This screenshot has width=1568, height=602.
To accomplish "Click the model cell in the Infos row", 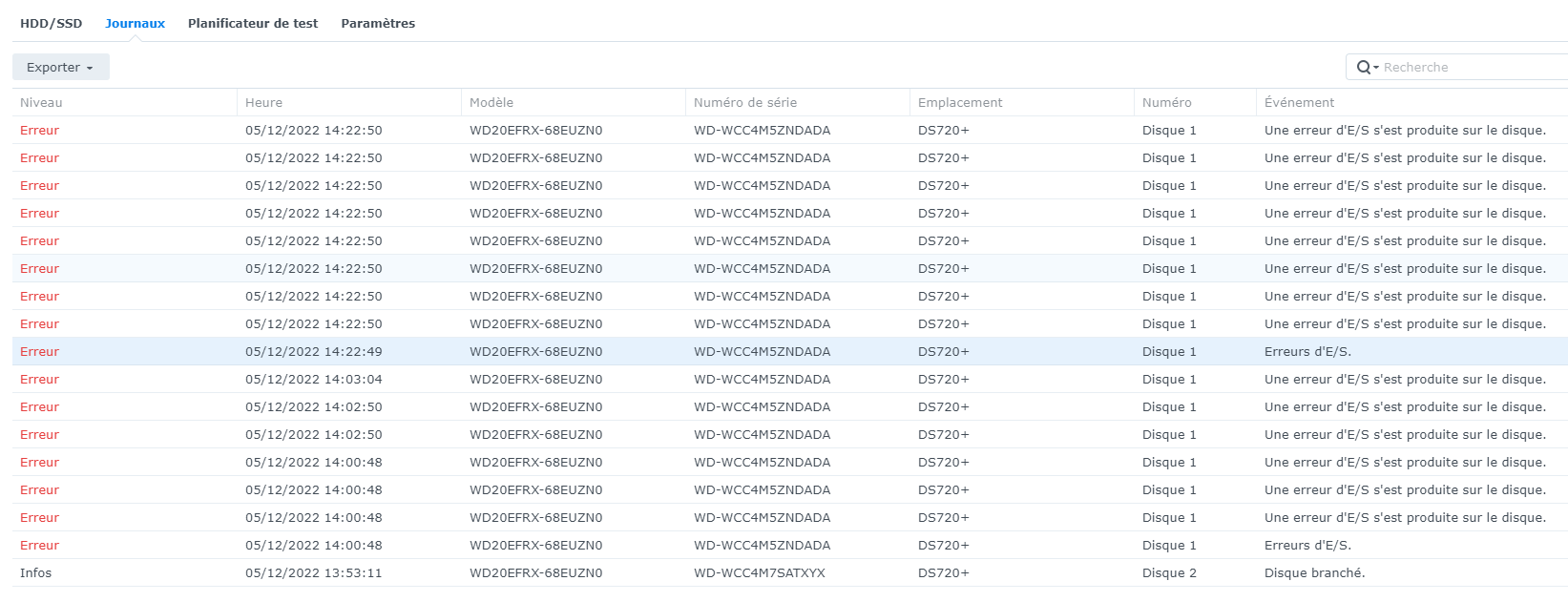I will click(x=535, y=572).
